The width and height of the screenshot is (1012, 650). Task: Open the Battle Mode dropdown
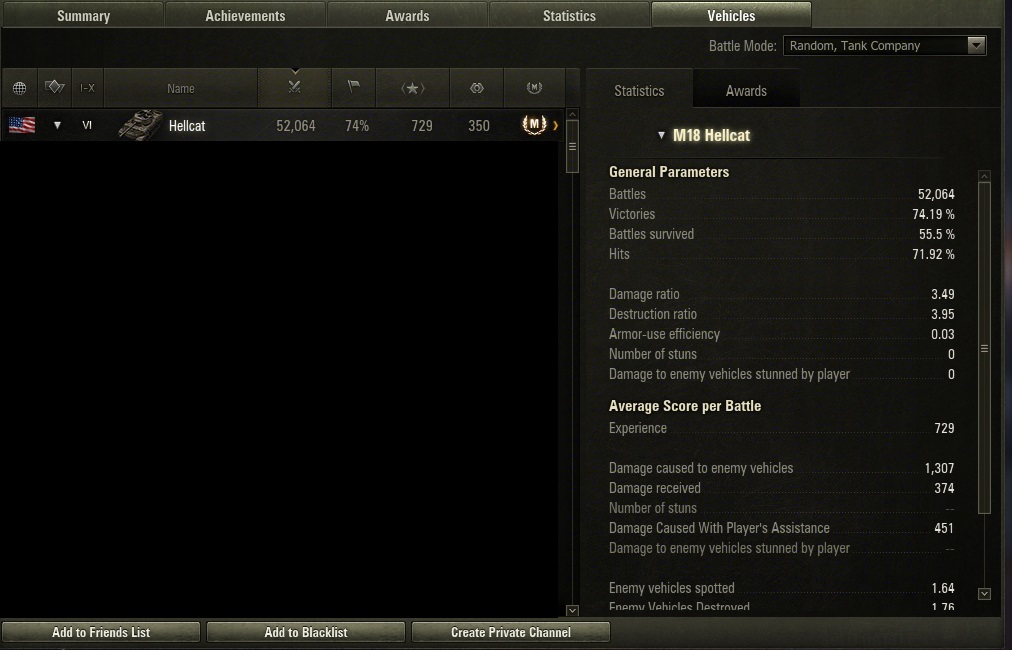884,45
